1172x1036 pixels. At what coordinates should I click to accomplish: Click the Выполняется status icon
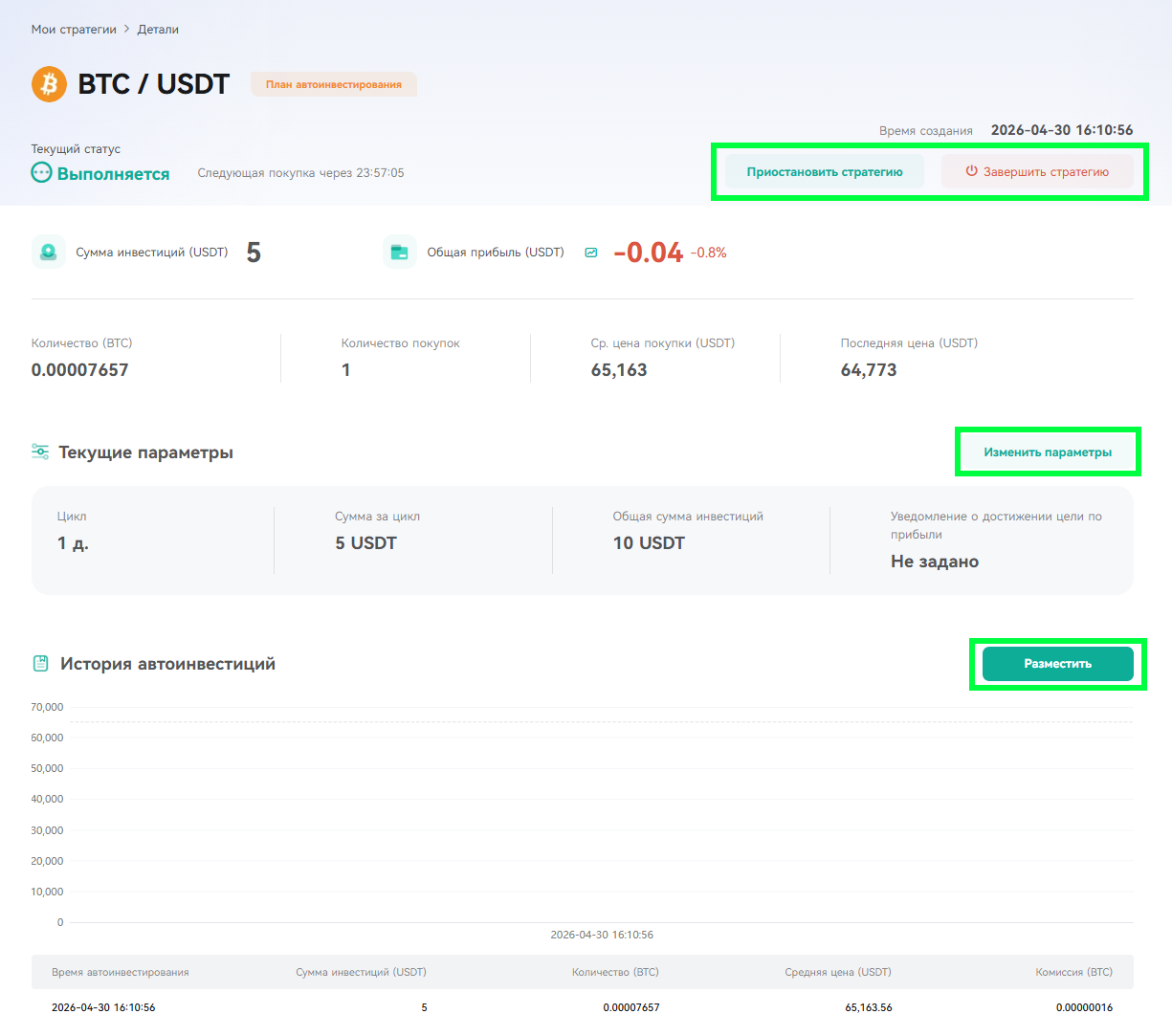[x=41, y=173]
